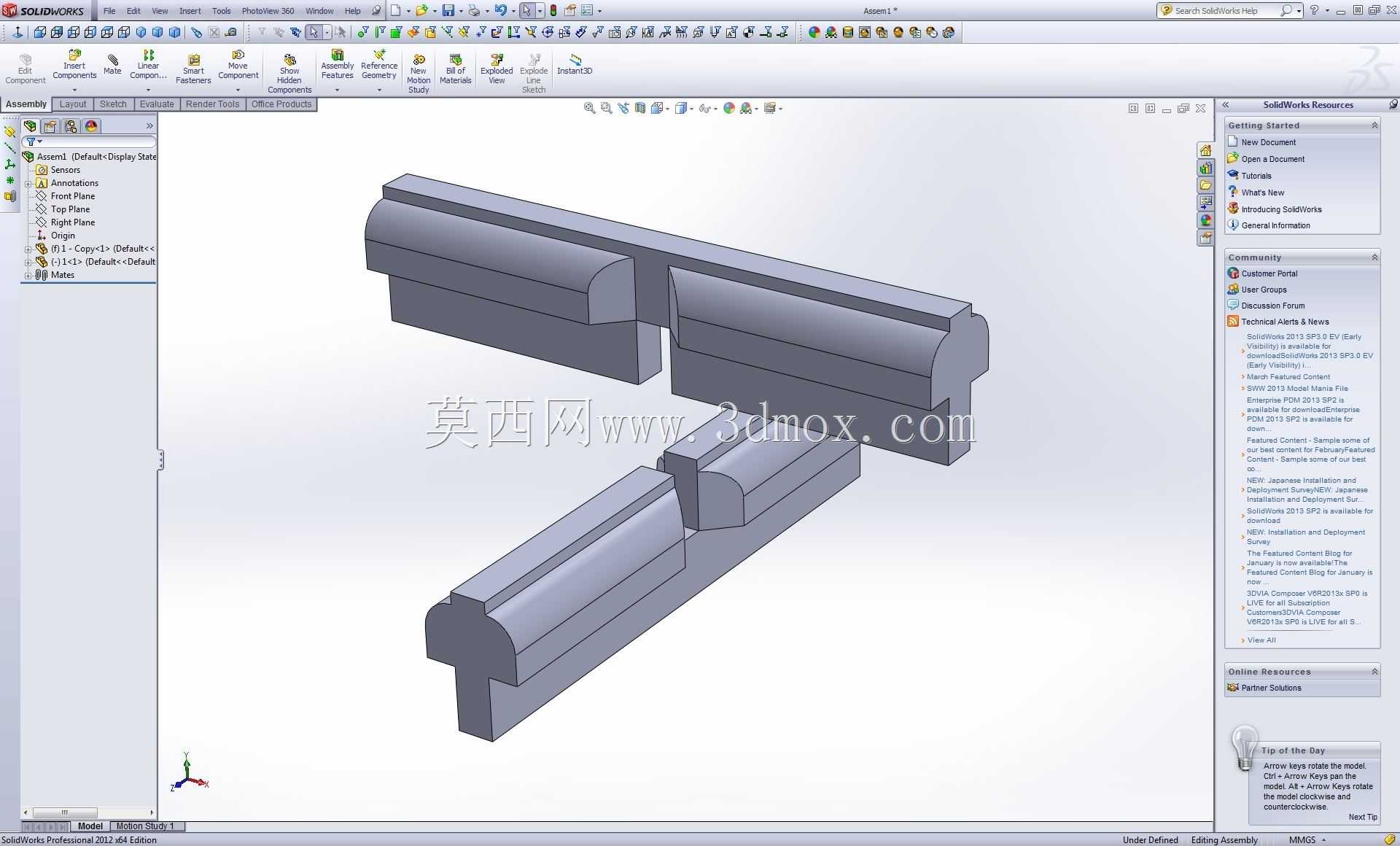Collapse the Getting Started section
The width and height of the screenshot is (1400, 846).
(x=1374, y=125)
